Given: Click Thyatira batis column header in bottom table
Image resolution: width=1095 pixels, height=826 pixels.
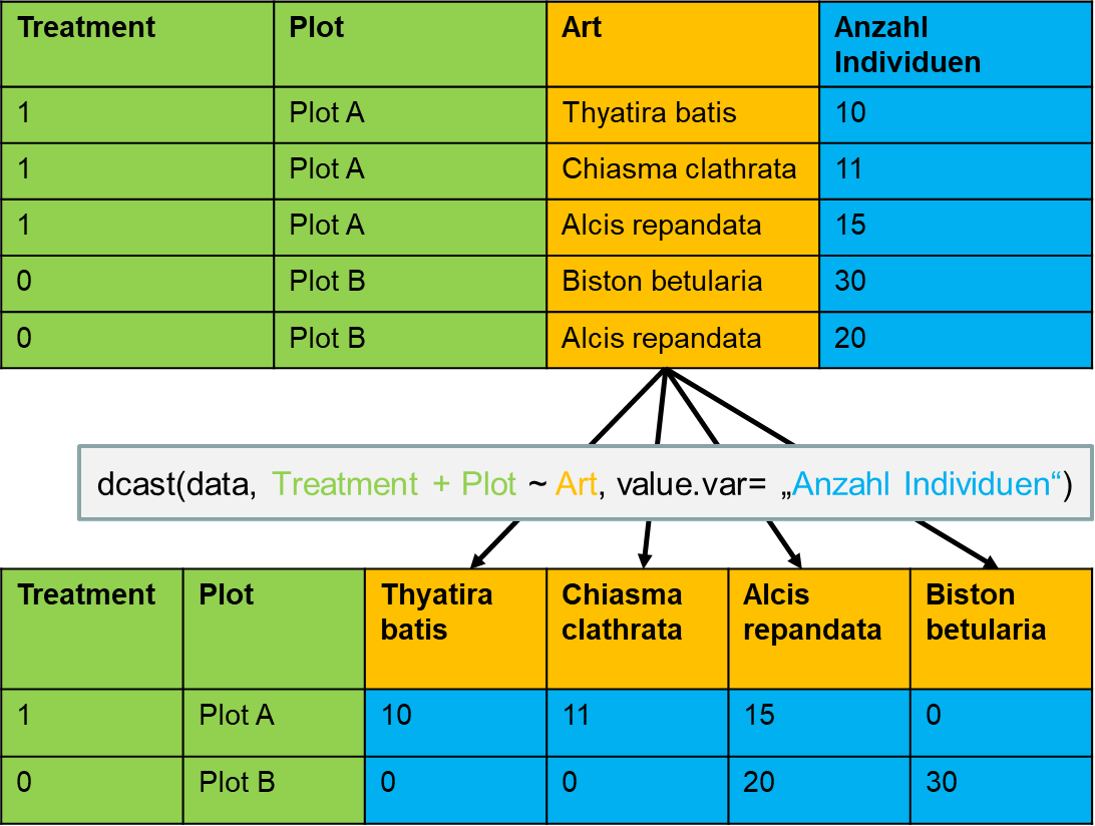Looking at the screenshot, I should coord(437,612).
